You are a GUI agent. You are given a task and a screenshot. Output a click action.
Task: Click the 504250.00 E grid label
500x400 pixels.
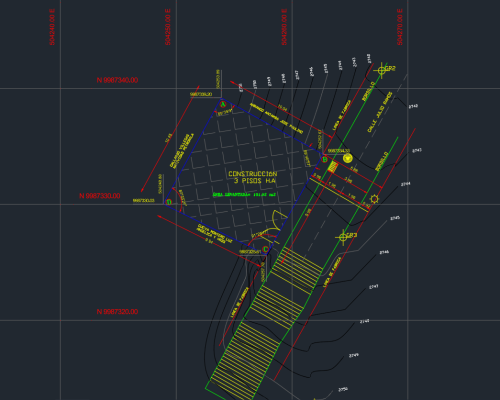tap(168, 27)
